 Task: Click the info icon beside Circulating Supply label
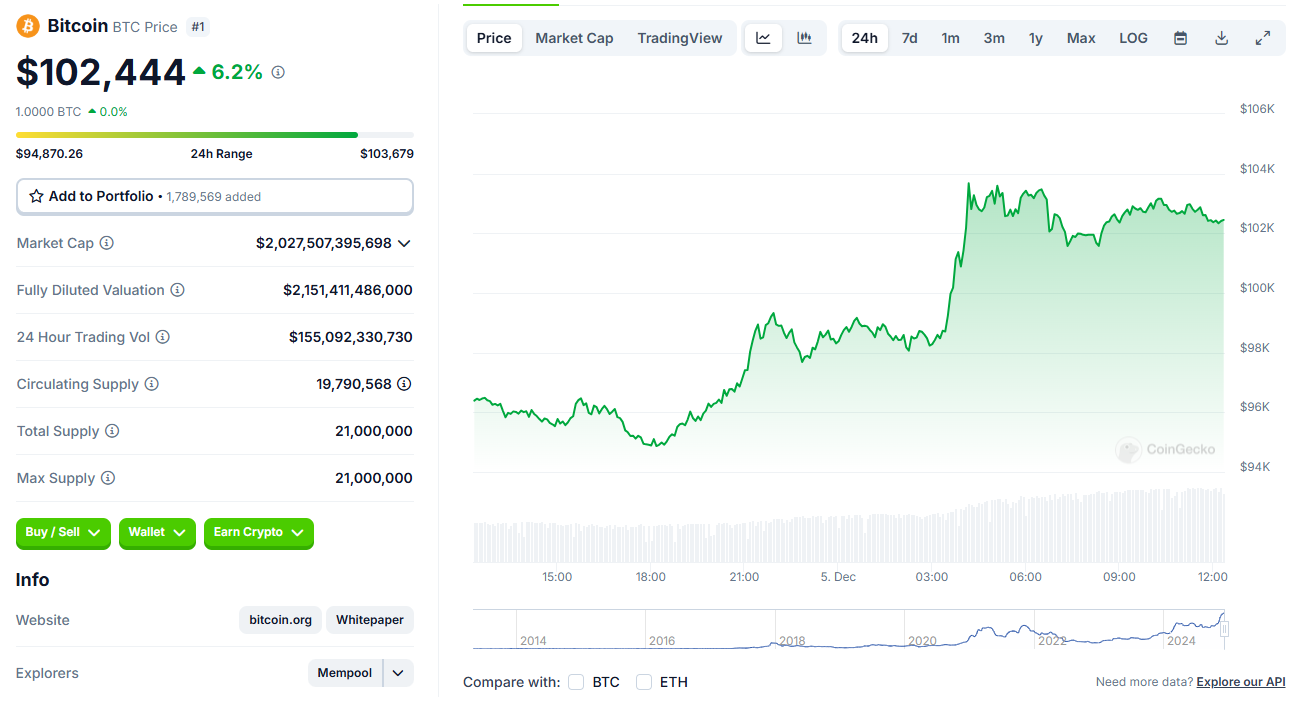coord(152,384)
